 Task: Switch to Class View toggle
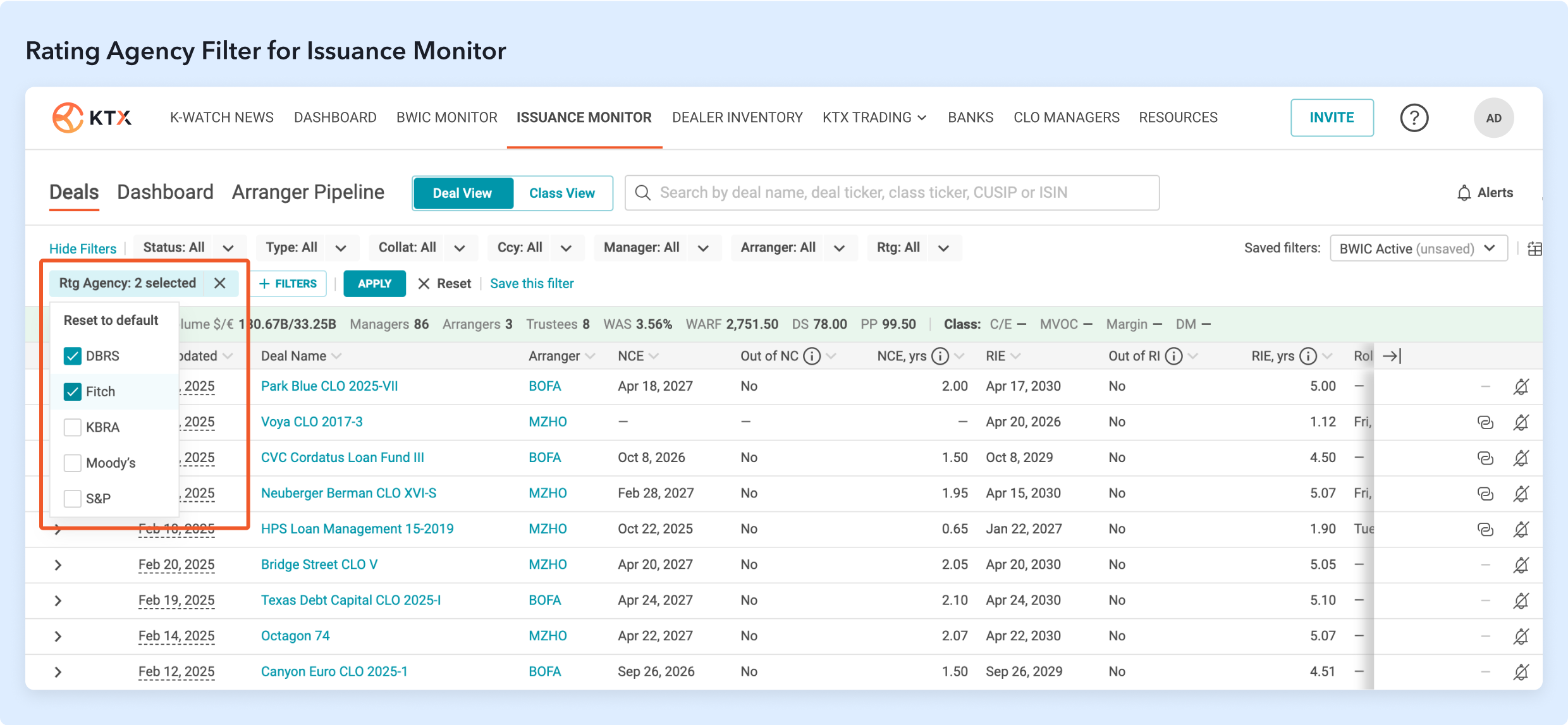[561, 193]
